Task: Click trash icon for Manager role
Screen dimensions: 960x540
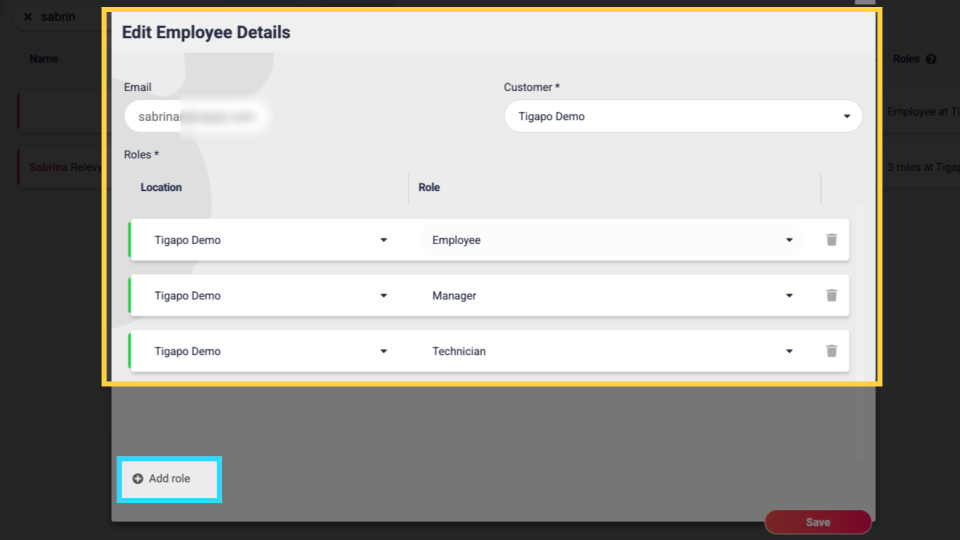Action: 831,296
